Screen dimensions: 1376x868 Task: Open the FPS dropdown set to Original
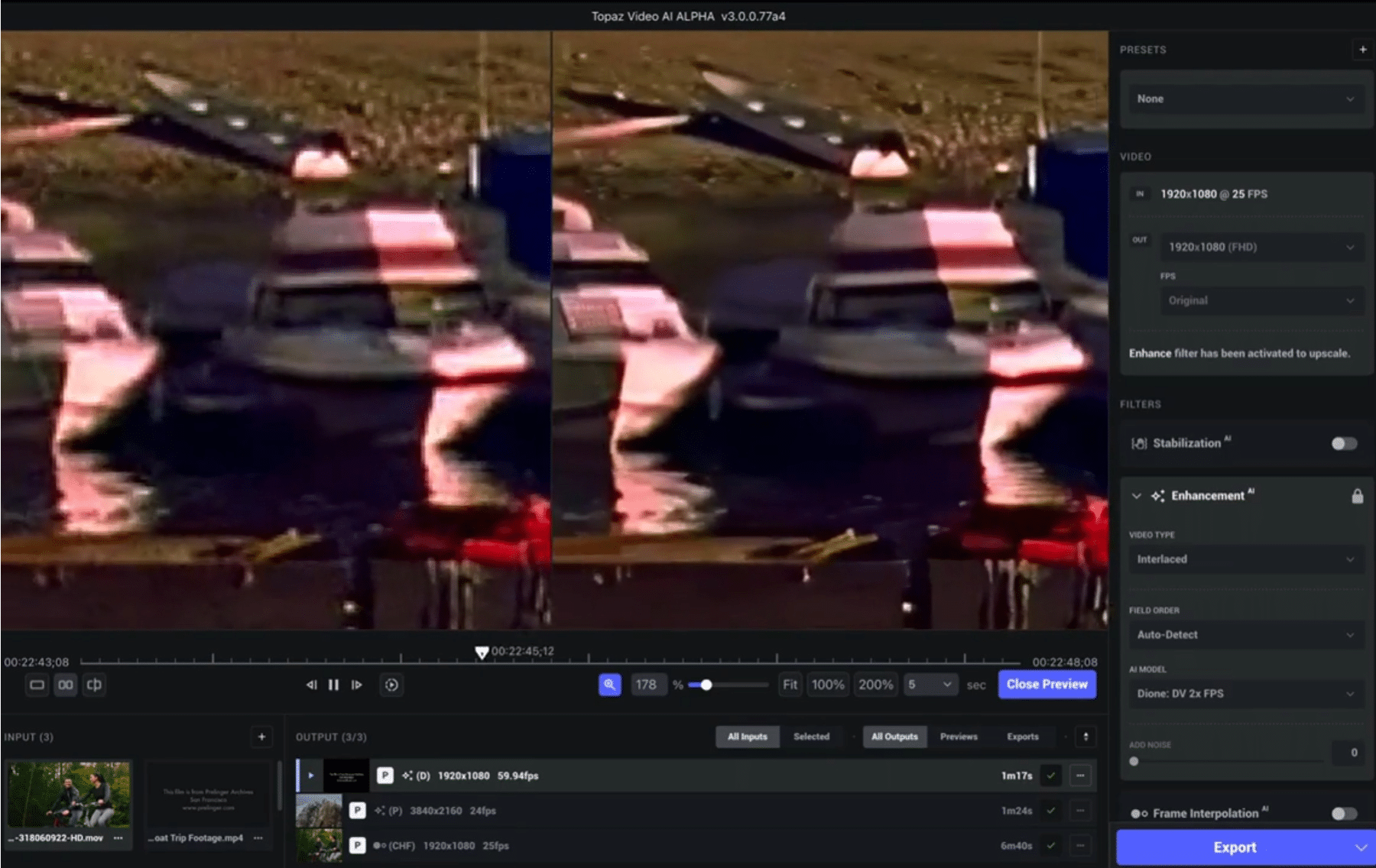click(1261, 300)
